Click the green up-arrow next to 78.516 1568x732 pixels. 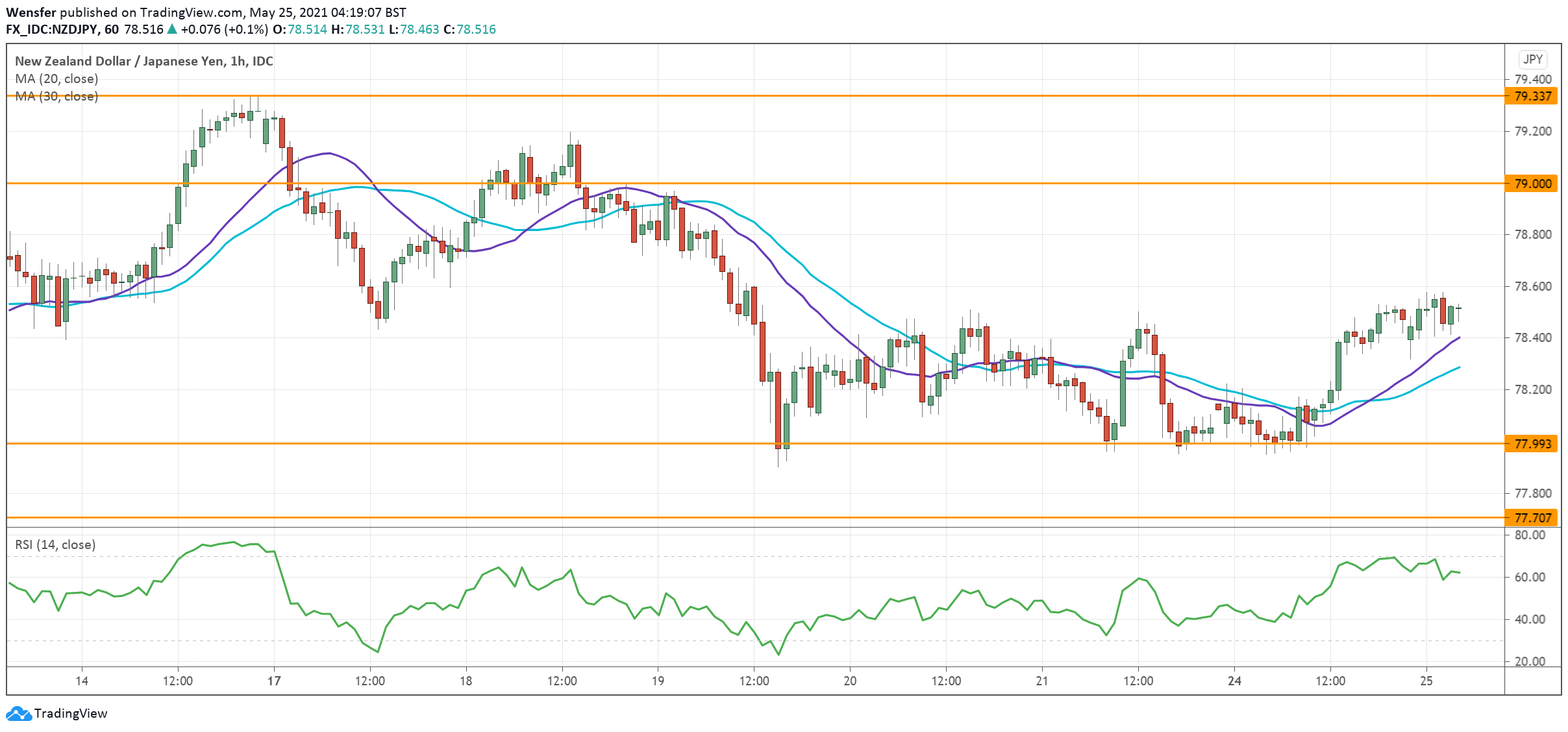coord(172,29)
